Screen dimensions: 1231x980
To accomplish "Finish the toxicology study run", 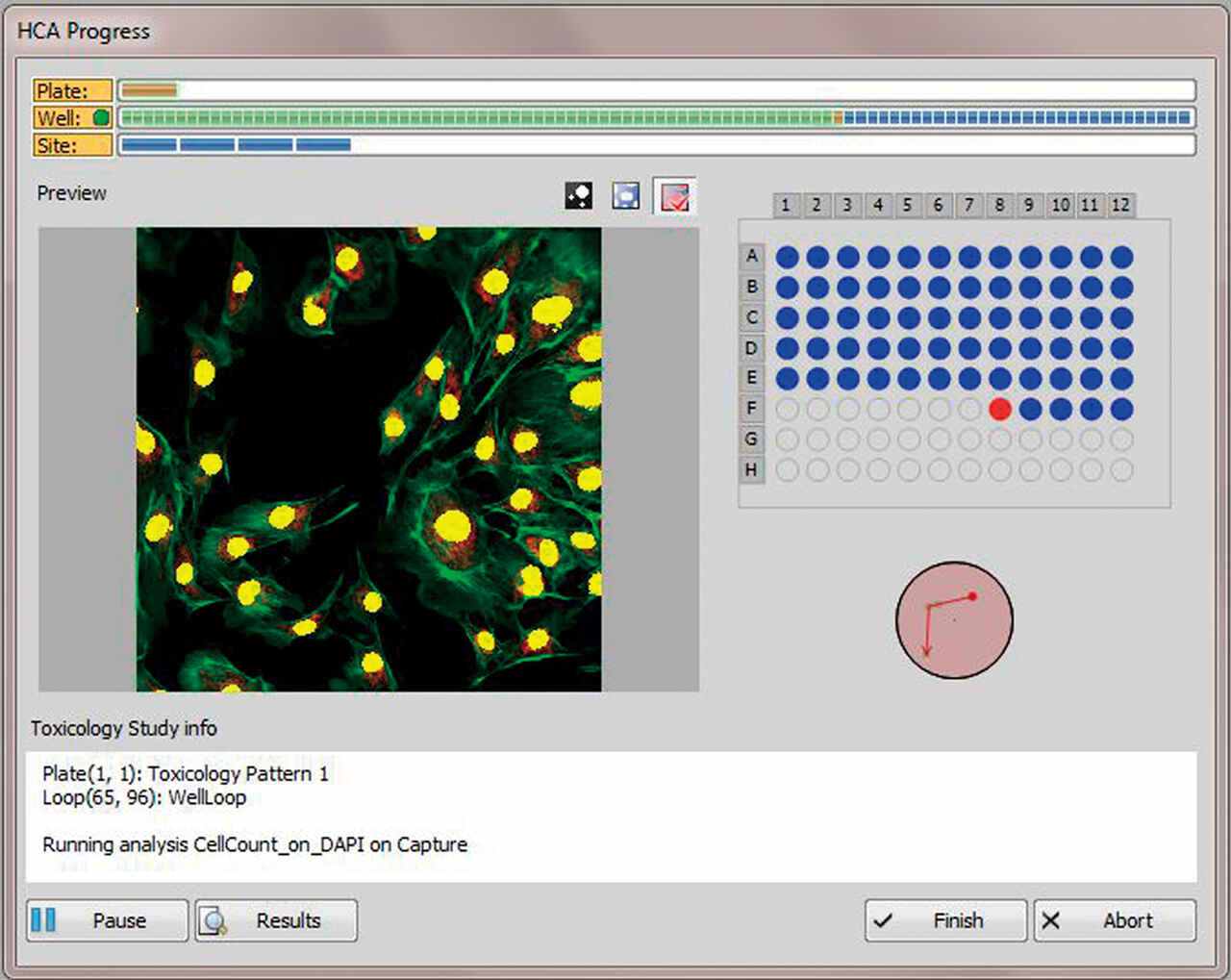I will click(x=945, y=920).
